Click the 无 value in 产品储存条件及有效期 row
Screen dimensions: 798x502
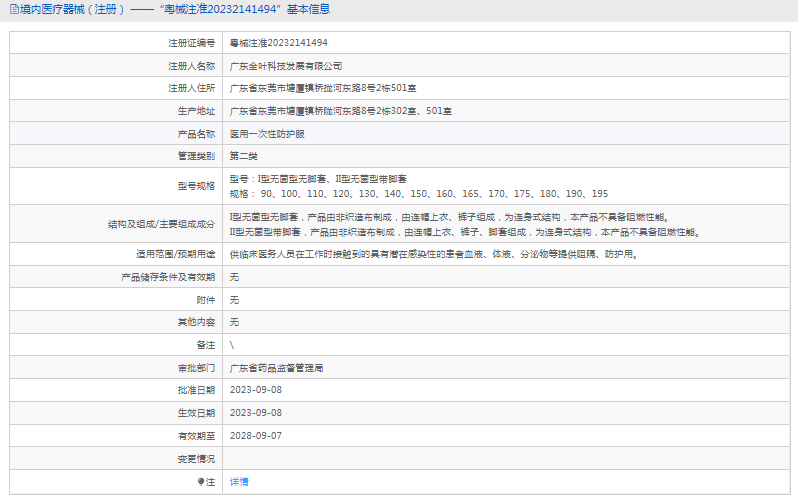tap(234, 277)
